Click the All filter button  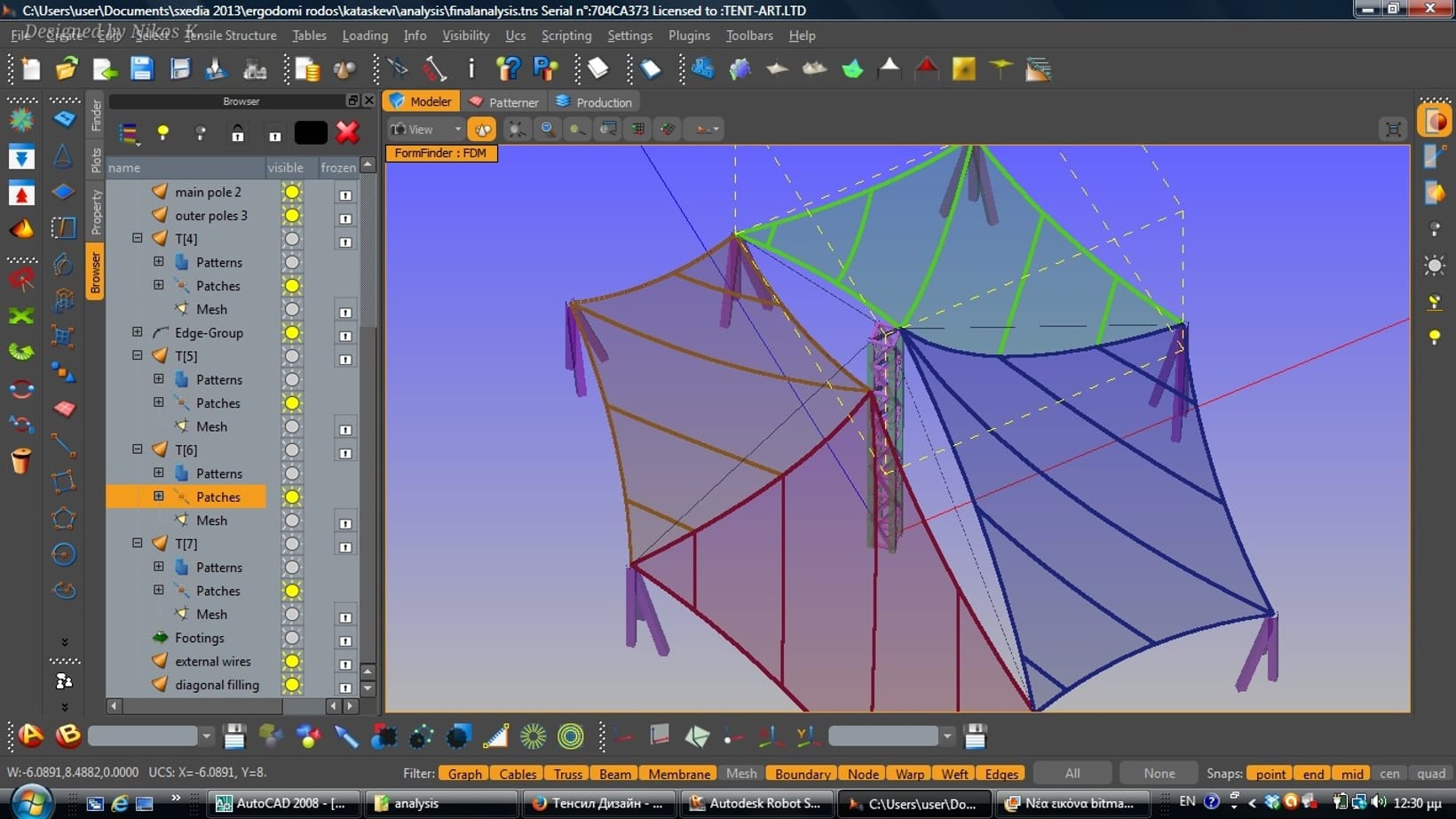(x=1072, y=774)
